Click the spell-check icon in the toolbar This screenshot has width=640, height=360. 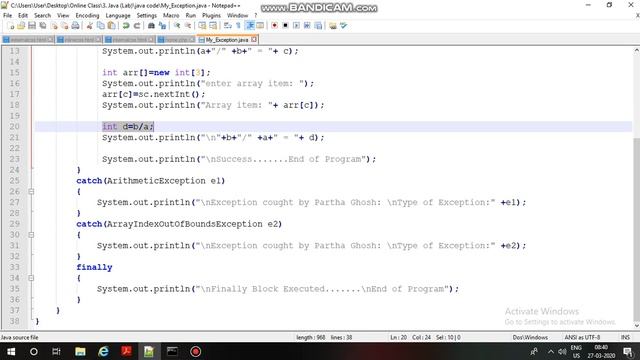pyautogui.click(x=344, y=26)
